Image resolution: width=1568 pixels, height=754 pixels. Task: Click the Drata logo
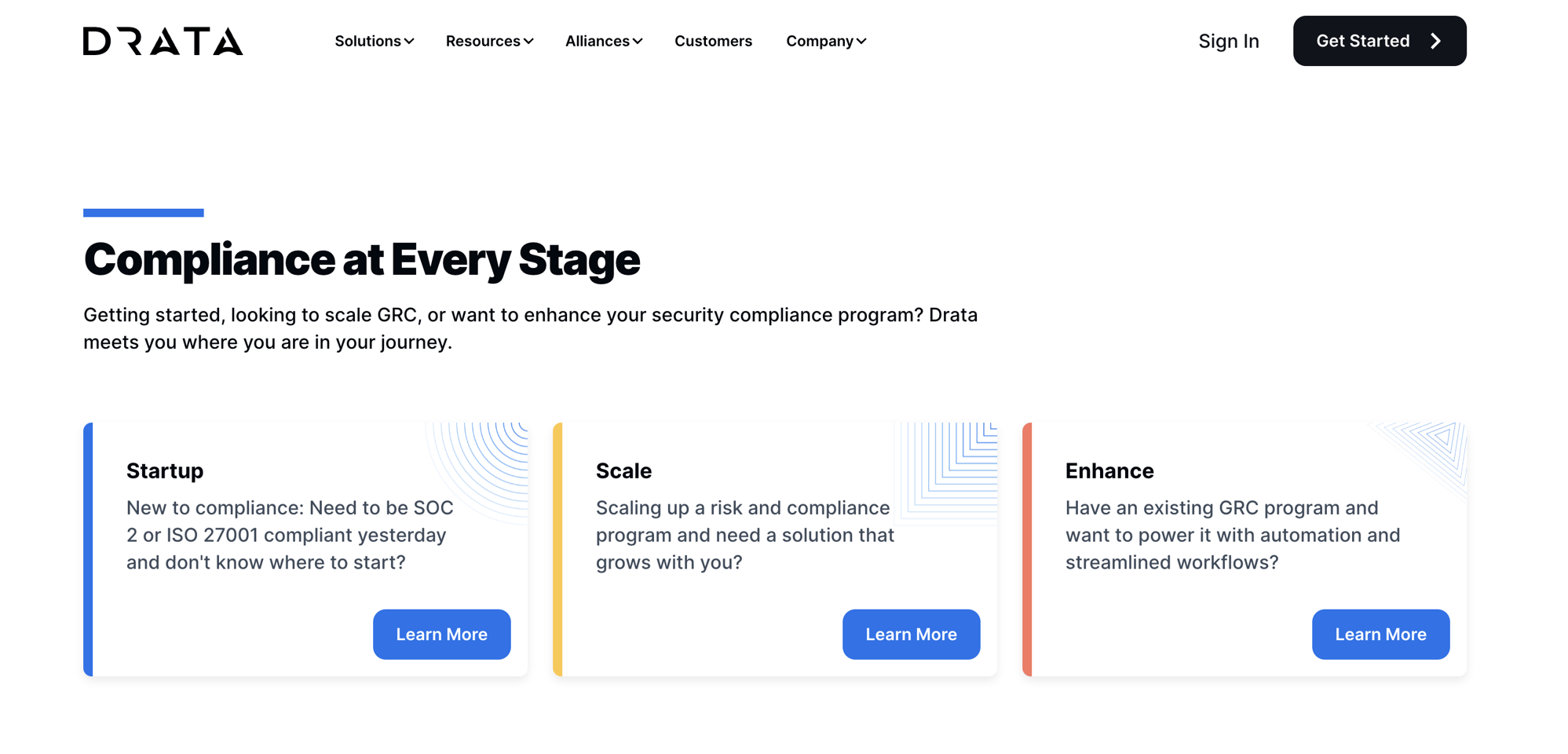click(163, 42)
